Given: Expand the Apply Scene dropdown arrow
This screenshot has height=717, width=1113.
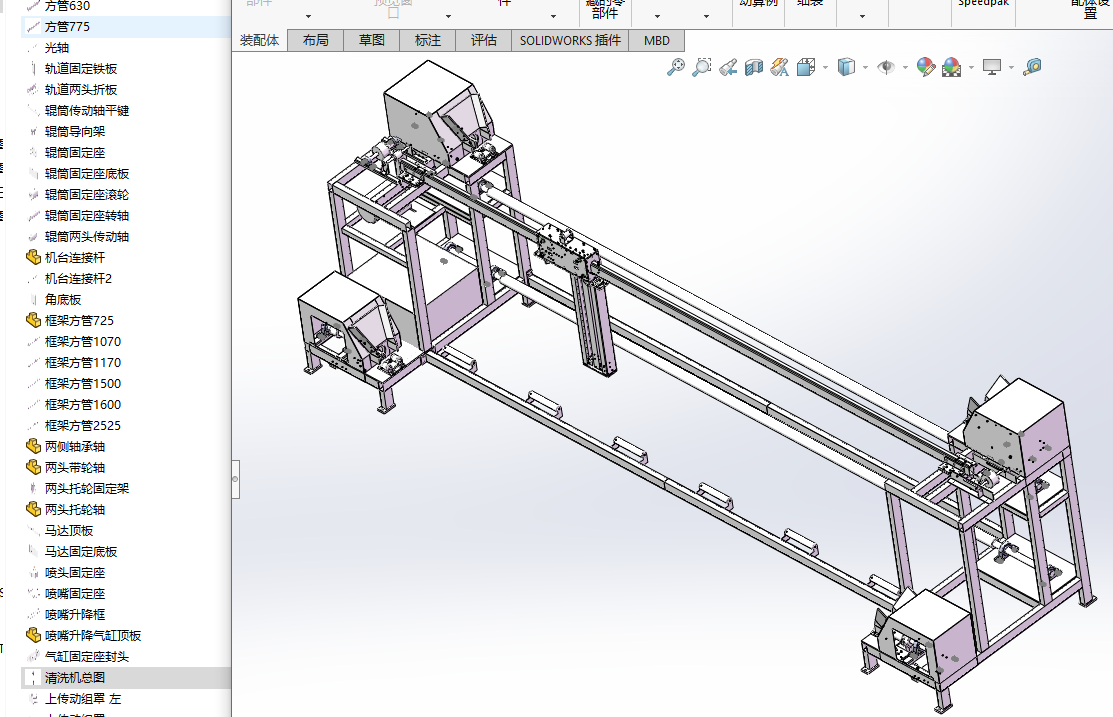Looking at the screenshot, I should click(x=971, y=68).
